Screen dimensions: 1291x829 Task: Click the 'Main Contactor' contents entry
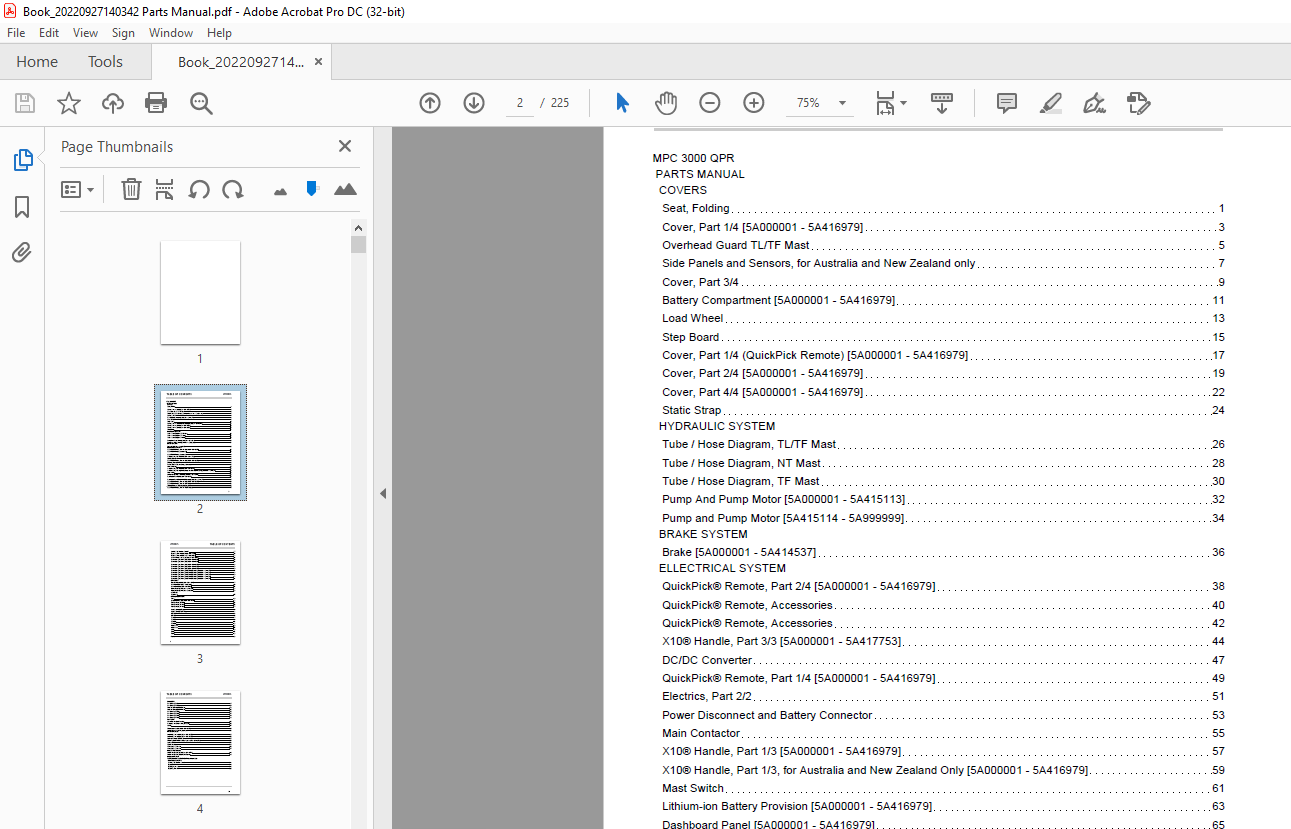701,733
